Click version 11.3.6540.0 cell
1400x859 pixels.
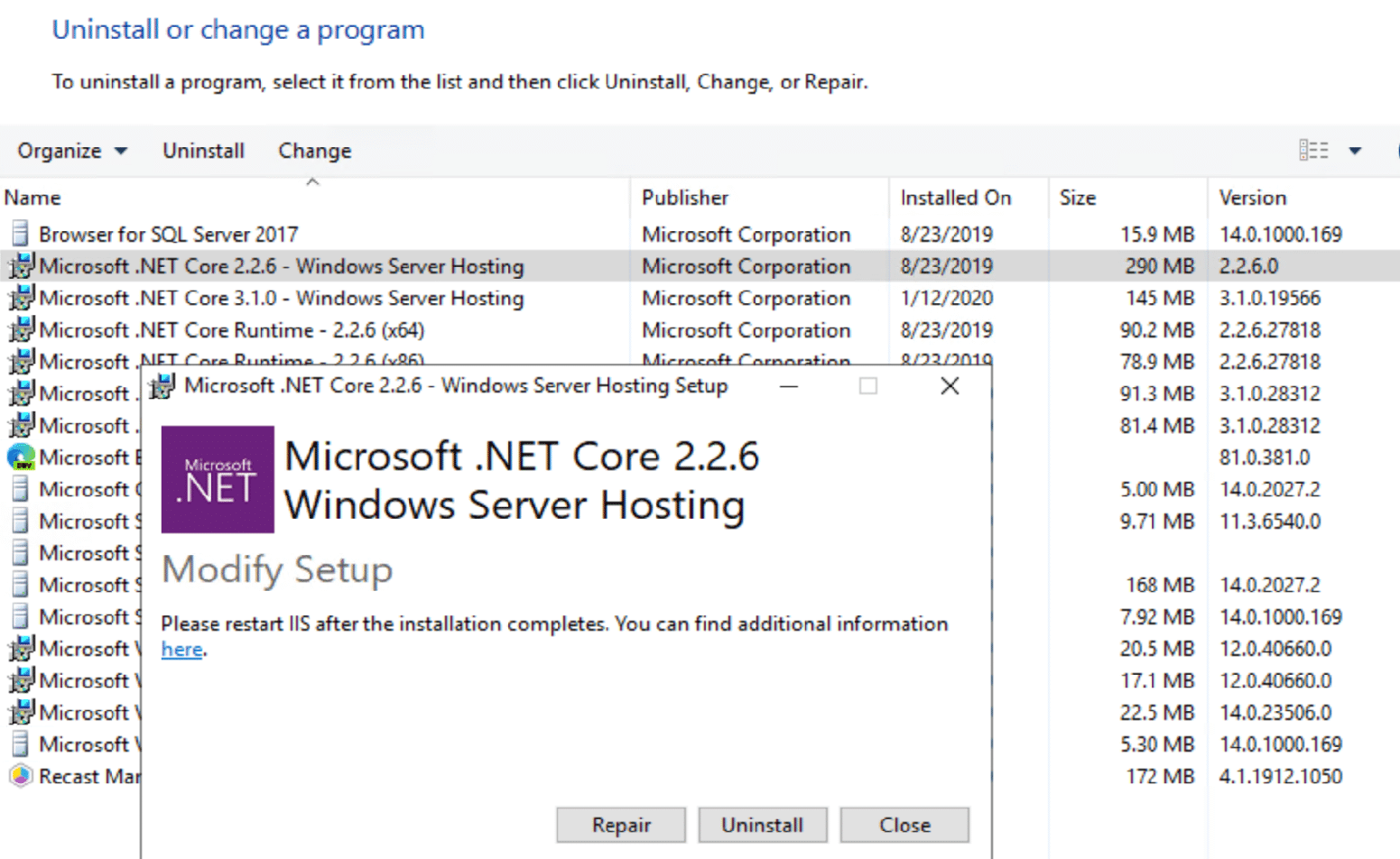[x=1270, y=522]
